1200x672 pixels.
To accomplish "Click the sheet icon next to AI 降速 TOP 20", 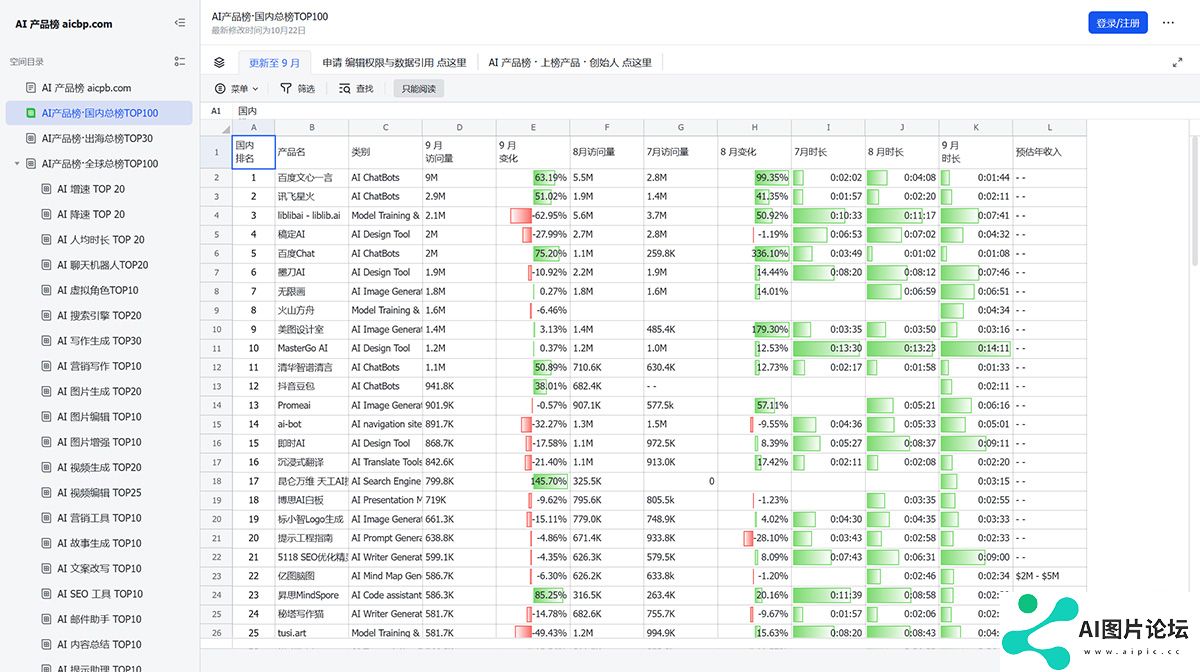I will tap(47, 214).
